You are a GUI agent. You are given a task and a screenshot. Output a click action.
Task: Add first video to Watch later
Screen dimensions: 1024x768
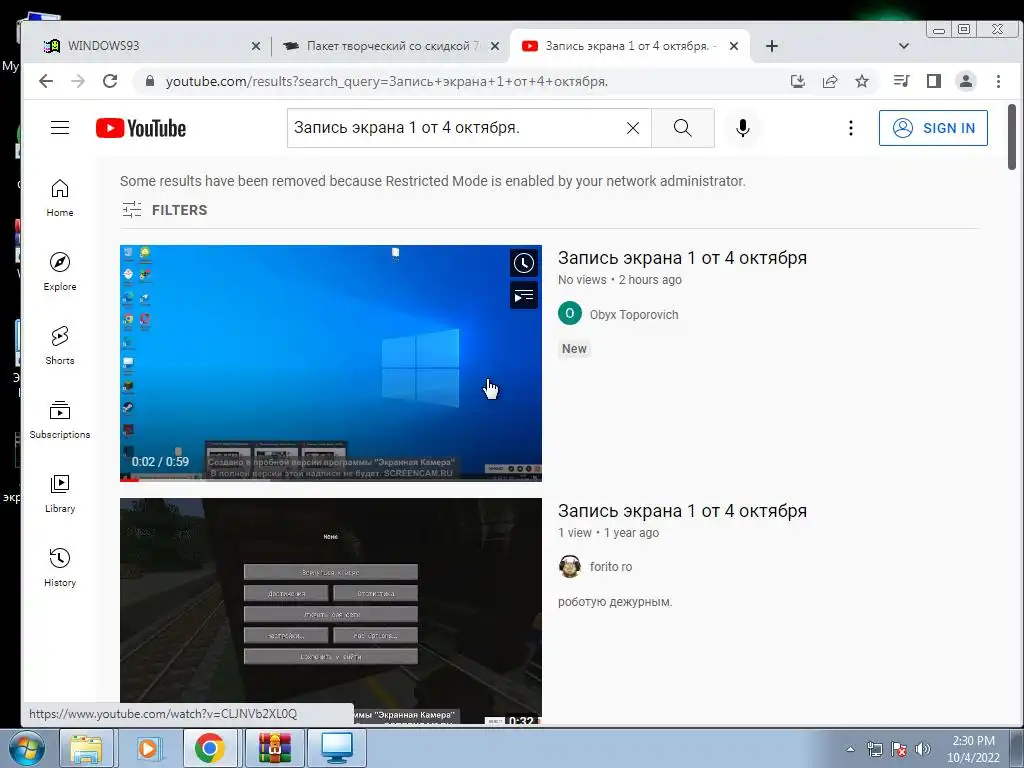pyautogui.click(x=524, y=263)
